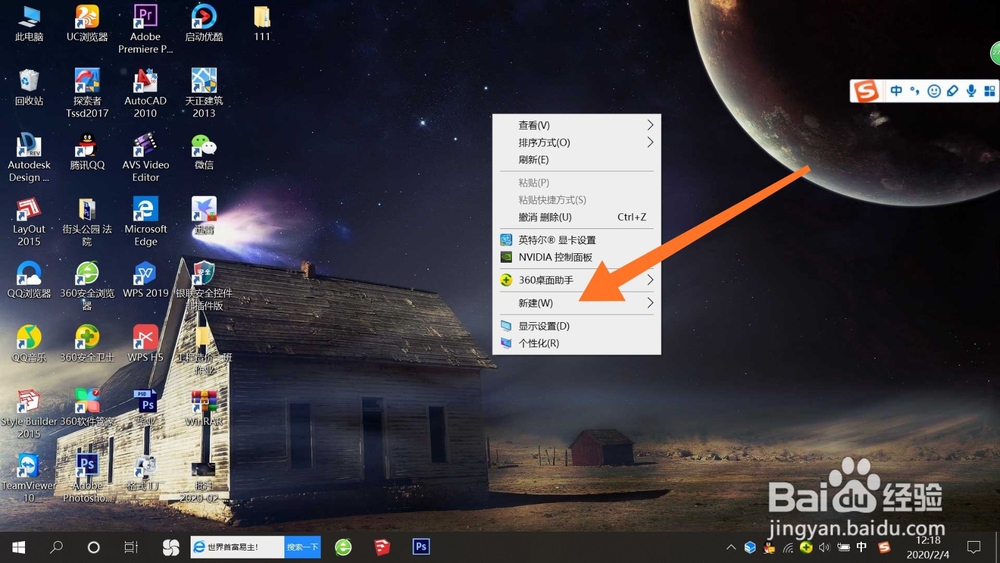Open the notification center icon
Image resolution: width=1000 pixels, height=563 pixels.
(974, 547)
